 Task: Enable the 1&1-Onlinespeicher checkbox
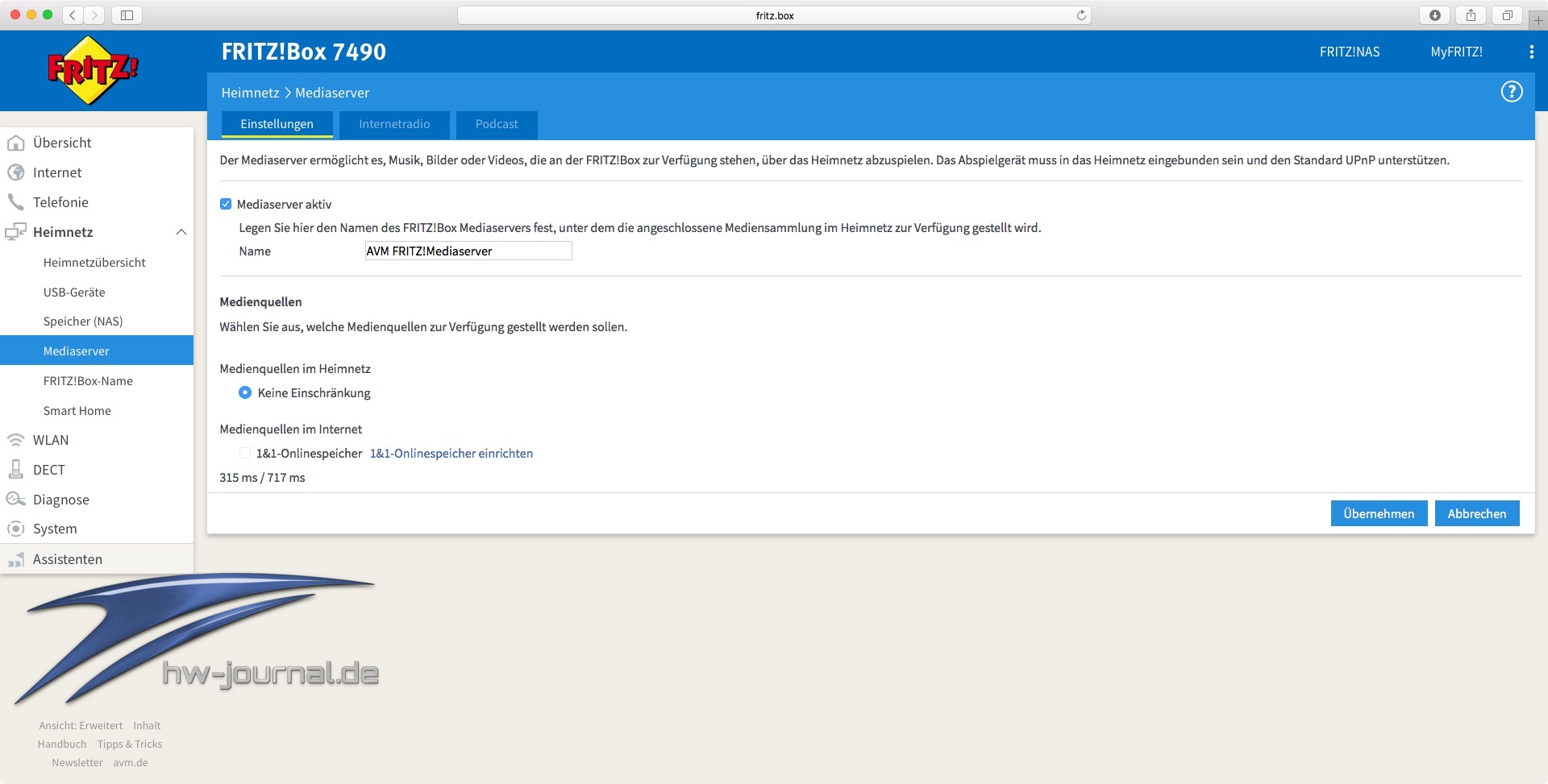245,453
